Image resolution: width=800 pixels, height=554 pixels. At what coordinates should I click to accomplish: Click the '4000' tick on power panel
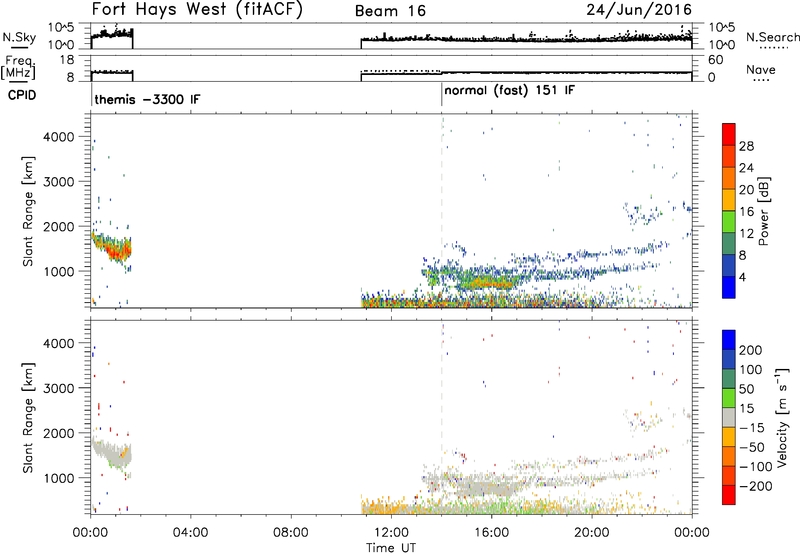tap(59, 137)
